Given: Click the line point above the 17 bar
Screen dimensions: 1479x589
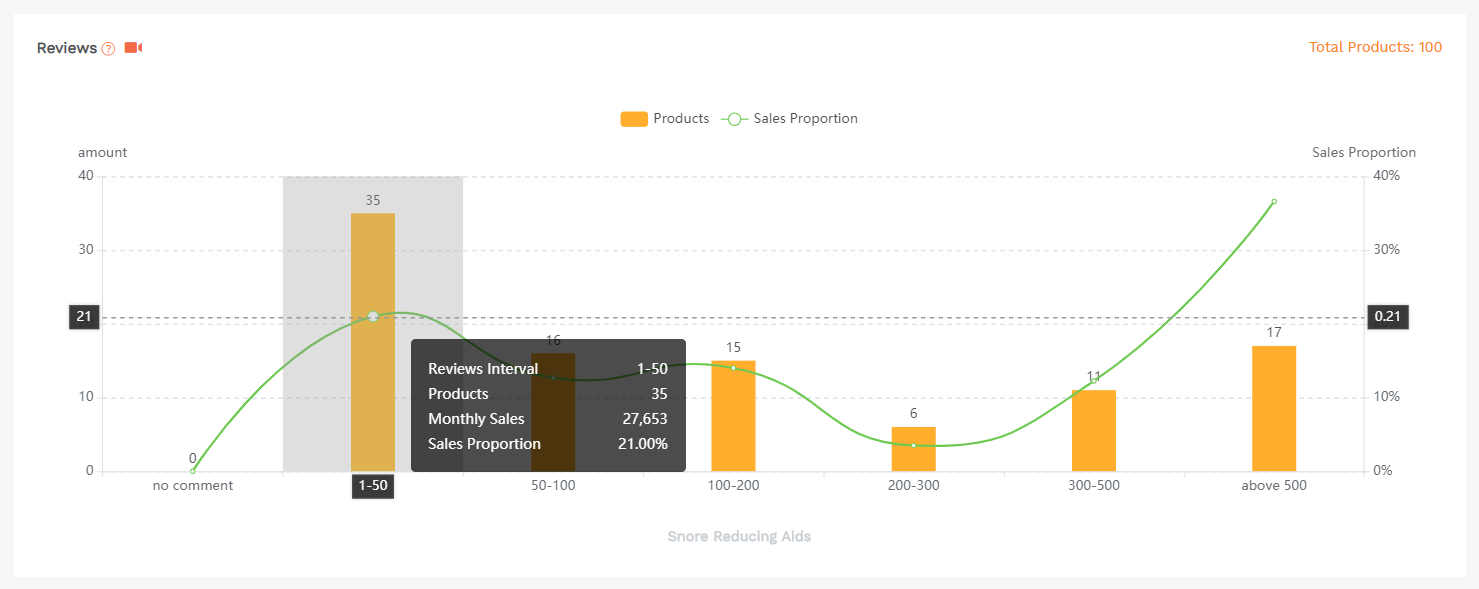Looking at the screenshot, I should tap(1274, 202).
